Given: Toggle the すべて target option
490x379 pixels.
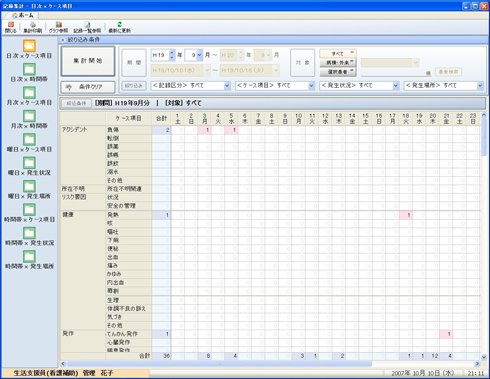Looking at the screenshot, I should point(338,53).
